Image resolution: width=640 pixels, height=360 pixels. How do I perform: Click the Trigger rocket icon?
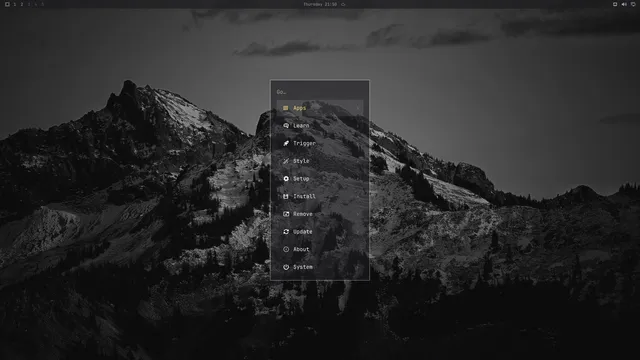286,143
